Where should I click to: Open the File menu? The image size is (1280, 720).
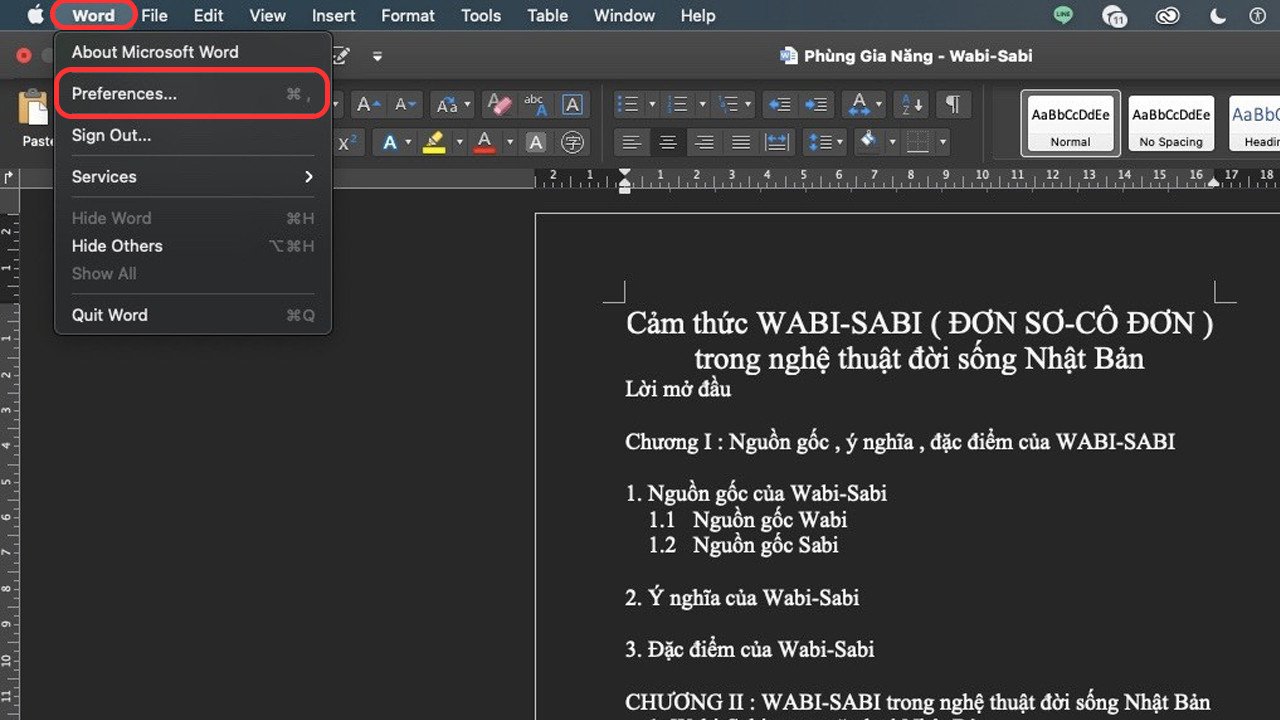pos(154,15)
